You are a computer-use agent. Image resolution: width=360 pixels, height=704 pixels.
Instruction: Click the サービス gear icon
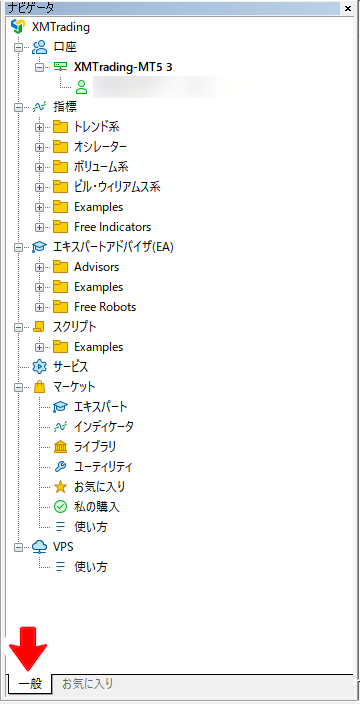(39, 367)
